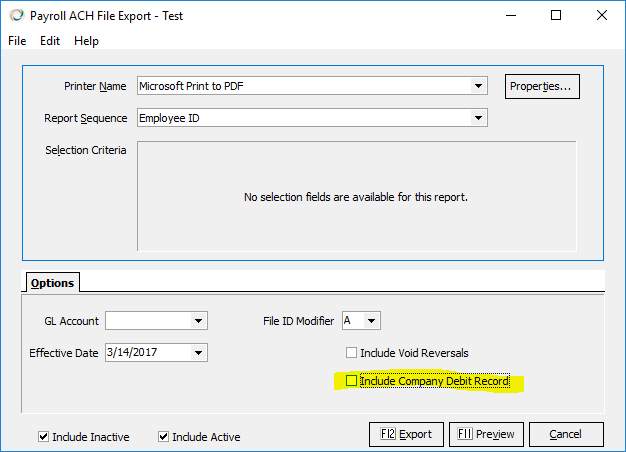
Task: Open the Help menu
Action: pos(86,41)
